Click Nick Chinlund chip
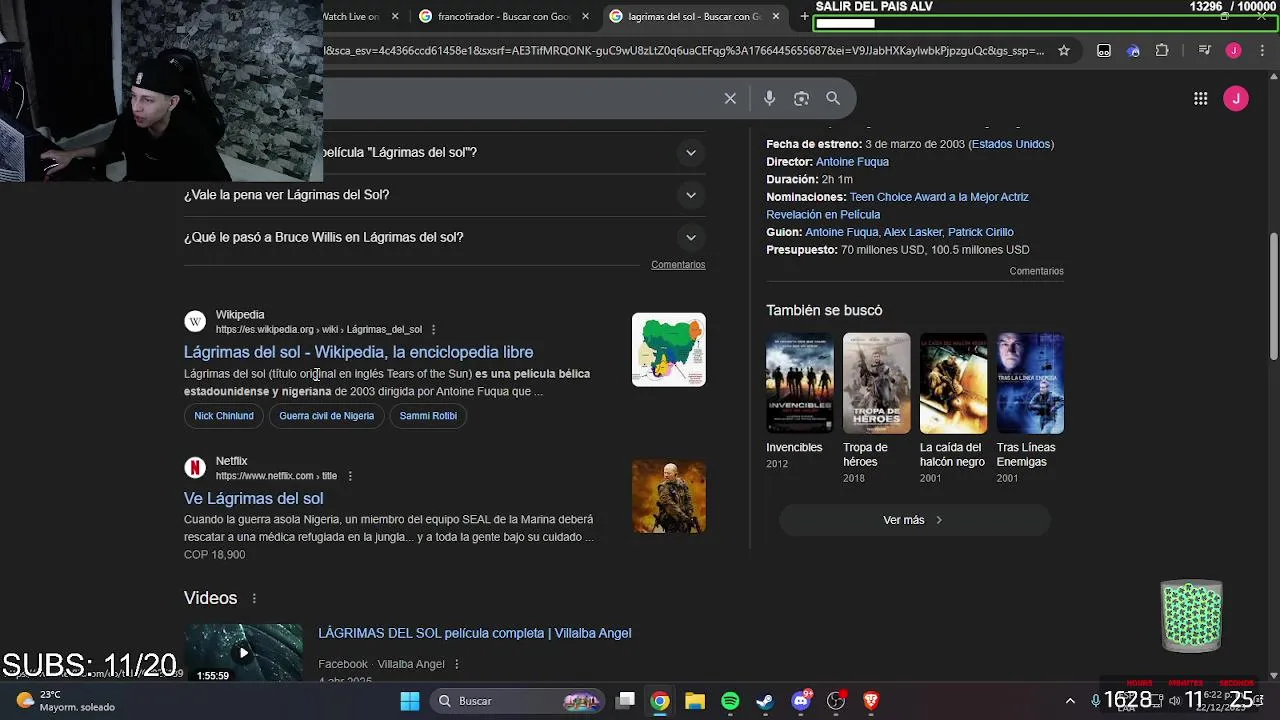 (x=224, y=416)
